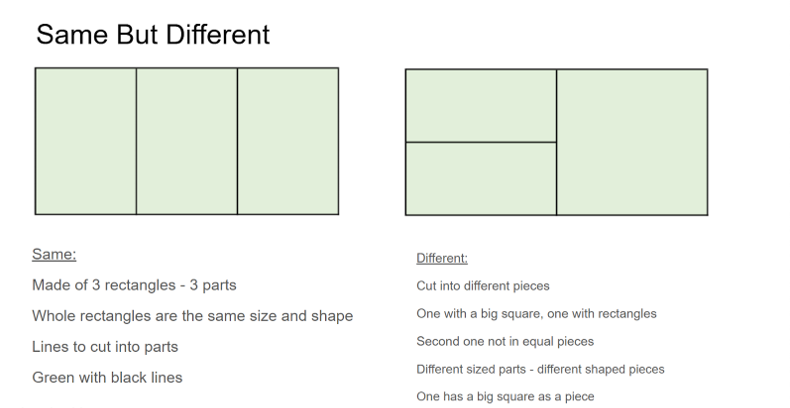
Task: Click "Whole rectangles are the same size and shape"
Action: point(192,316)
